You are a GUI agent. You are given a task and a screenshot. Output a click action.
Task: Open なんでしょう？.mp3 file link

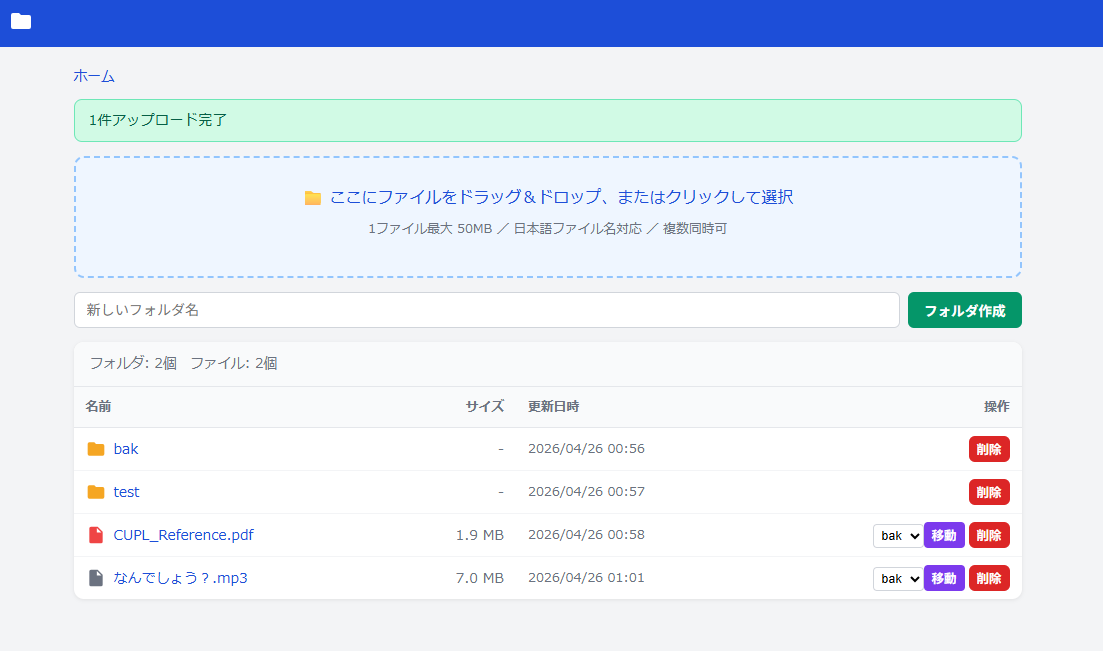(181, 578)
